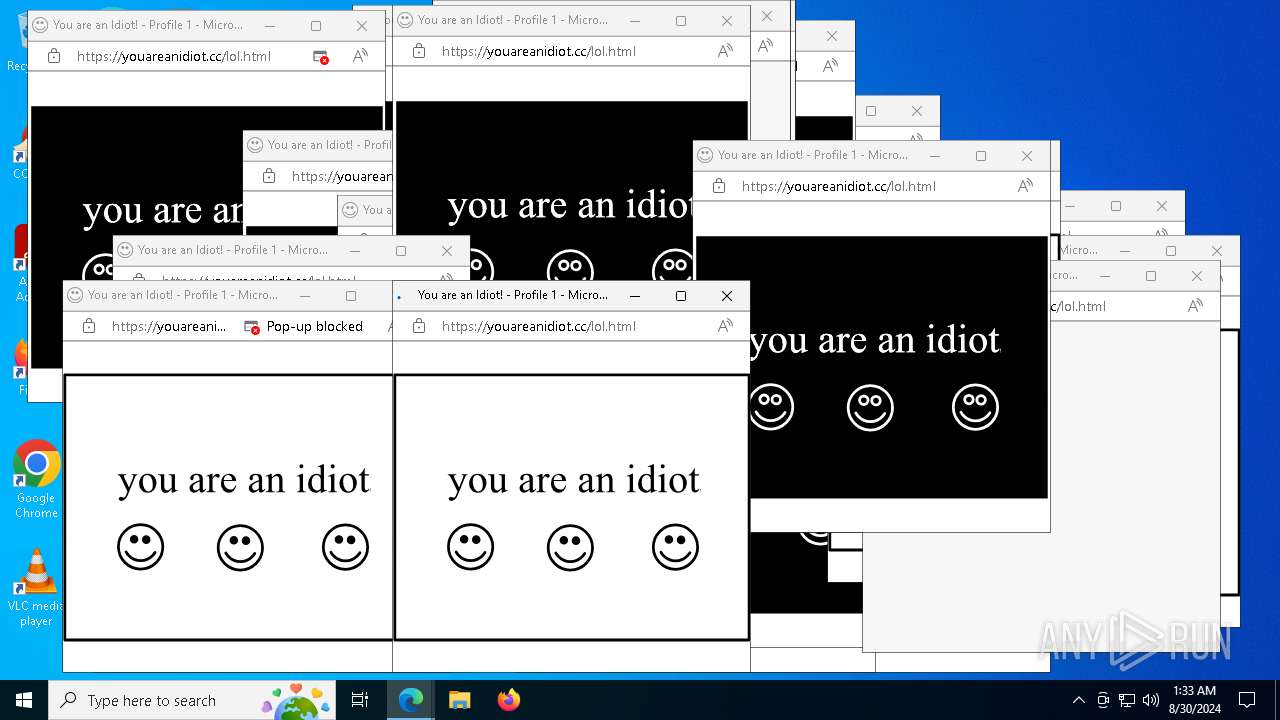Show hidden system tray icons
Screen dimensions: 1280x720
(x=1078, y=700)
